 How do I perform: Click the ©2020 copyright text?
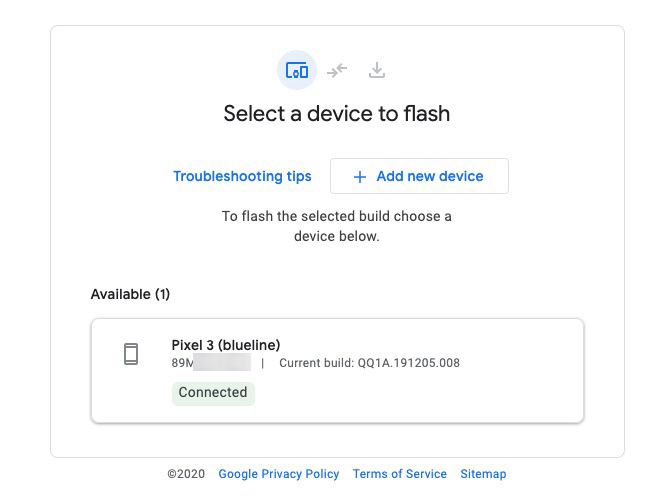[186, 474]
